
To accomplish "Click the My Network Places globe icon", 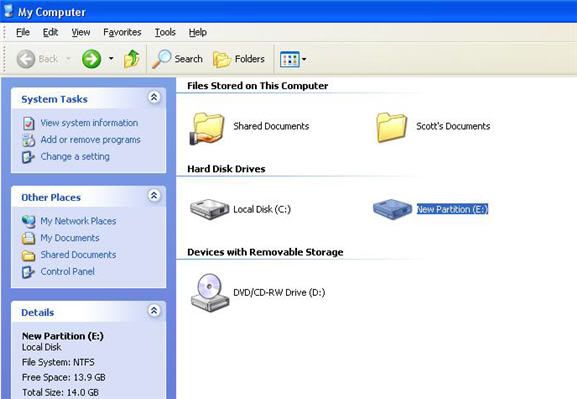I will pos(28,222).
